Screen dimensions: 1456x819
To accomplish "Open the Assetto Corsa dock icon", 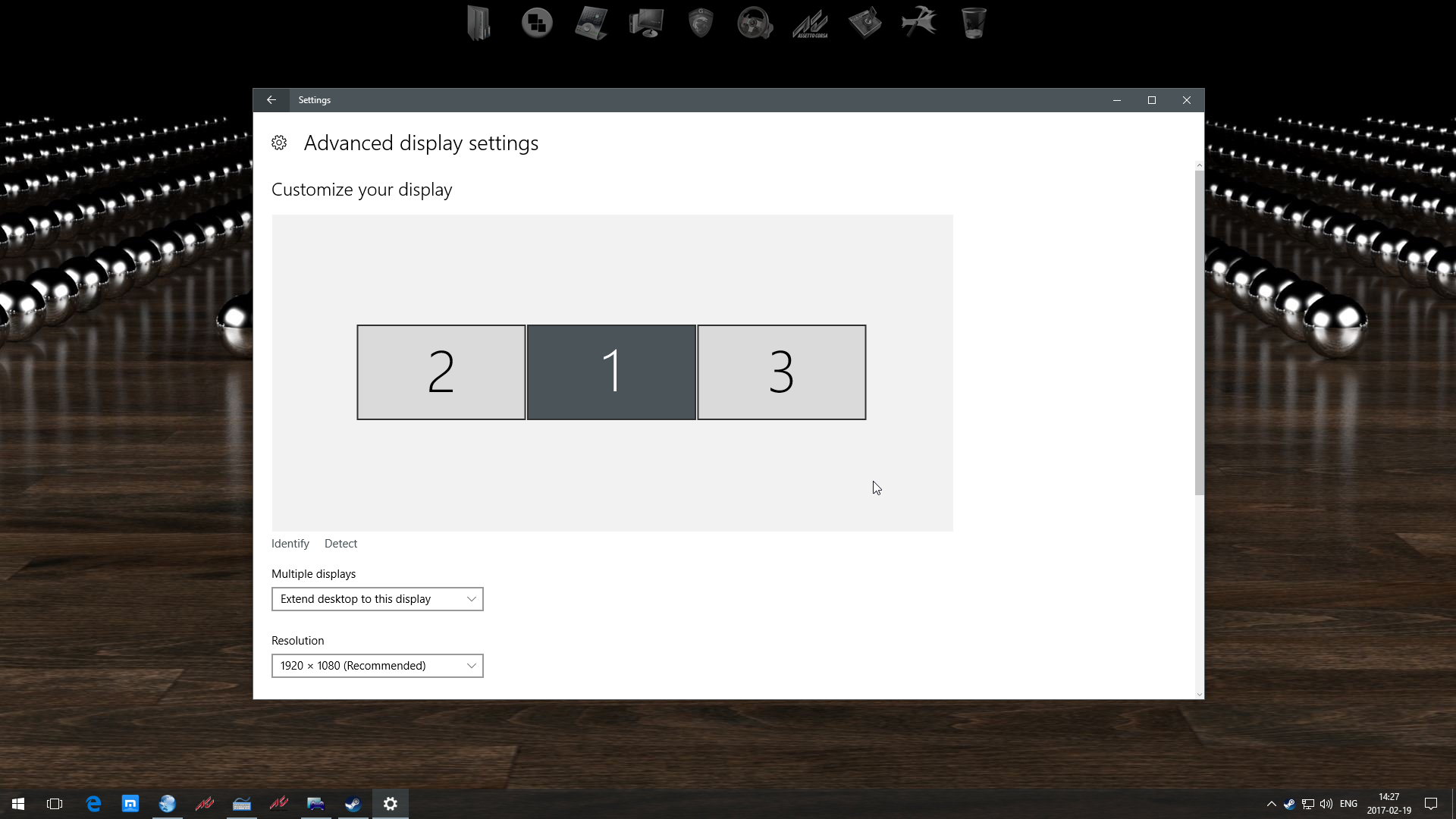I will pyautogui.click(x=810, y=23).
